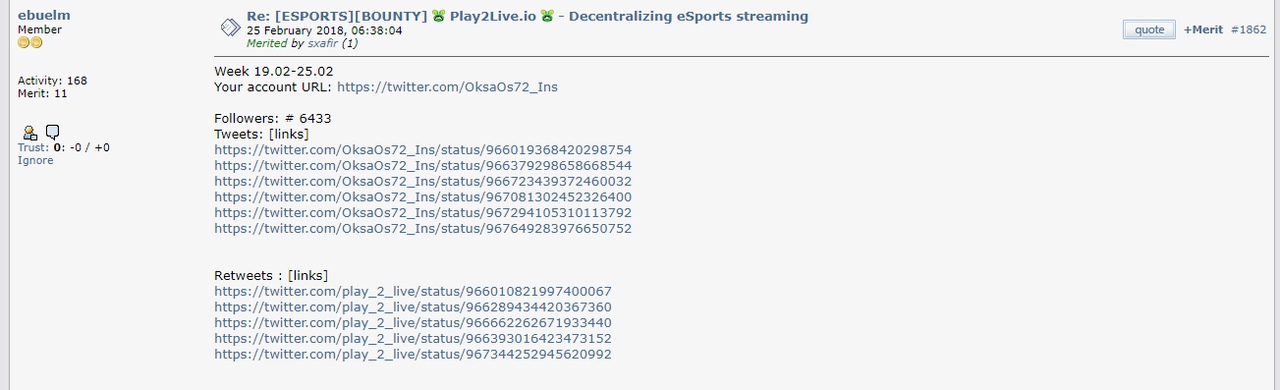The height and width of the screenshot is (390, 1280).
Task: Open the tweet link ending in 650752
Action: (x=423, y=228)
